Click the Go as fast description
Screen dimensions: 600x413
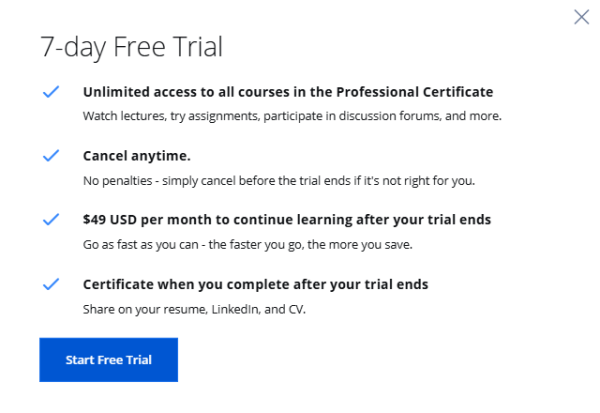pyautogui.click(x=258, y=244)
